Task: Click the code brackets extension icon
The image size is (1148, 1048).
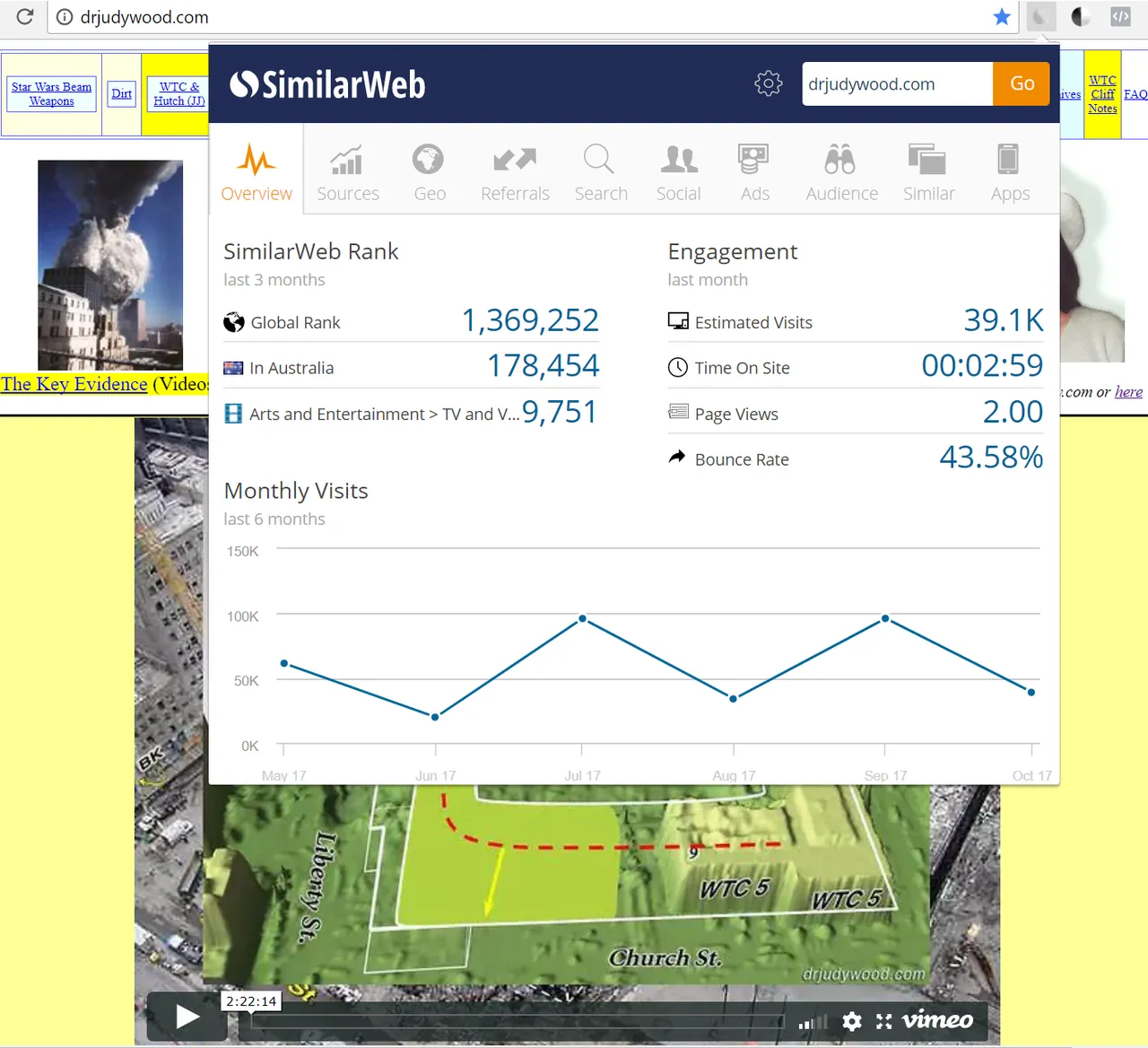Action: [1120, 16]
